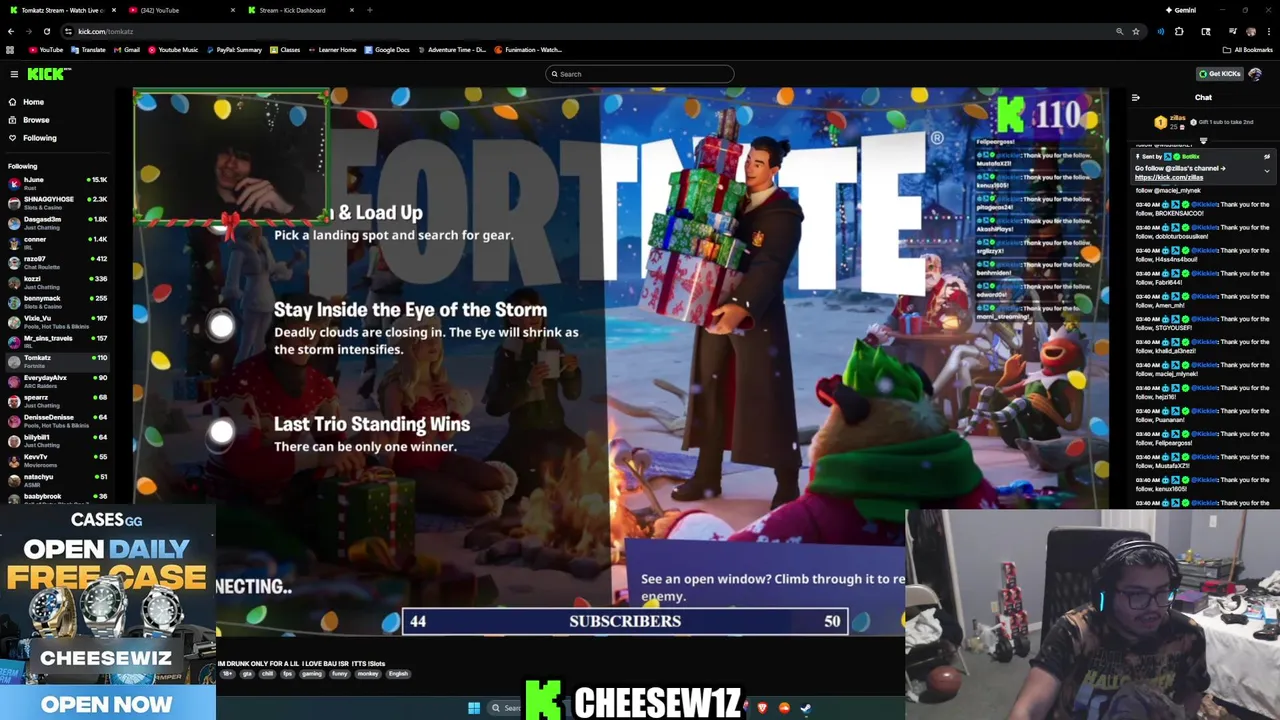Open the Kick user profile avatar
1280x720 pixels.
[1255, 74]
